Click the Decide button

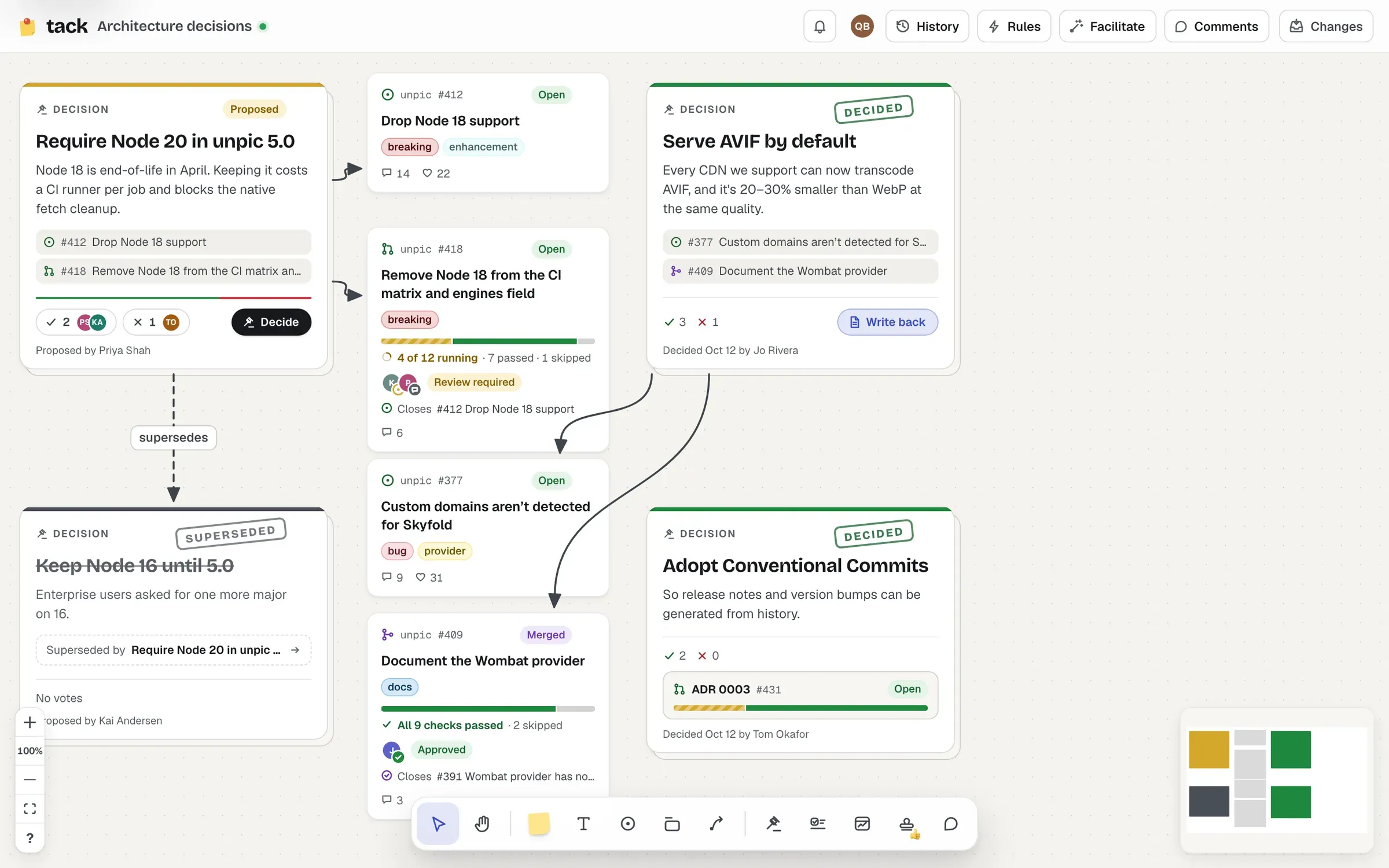click(x=271, y=322)
